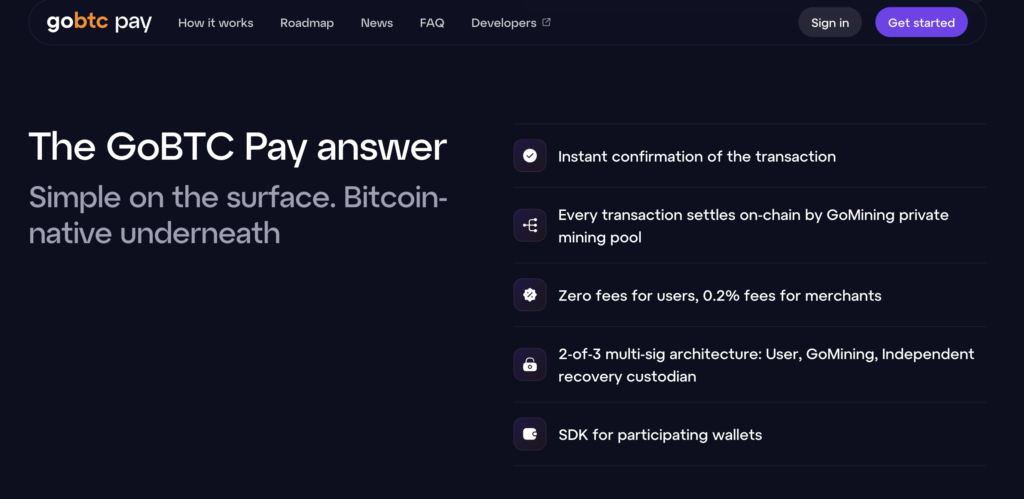
Task: Click the percent badge icon for zero fees
Action: pos(530,295)
